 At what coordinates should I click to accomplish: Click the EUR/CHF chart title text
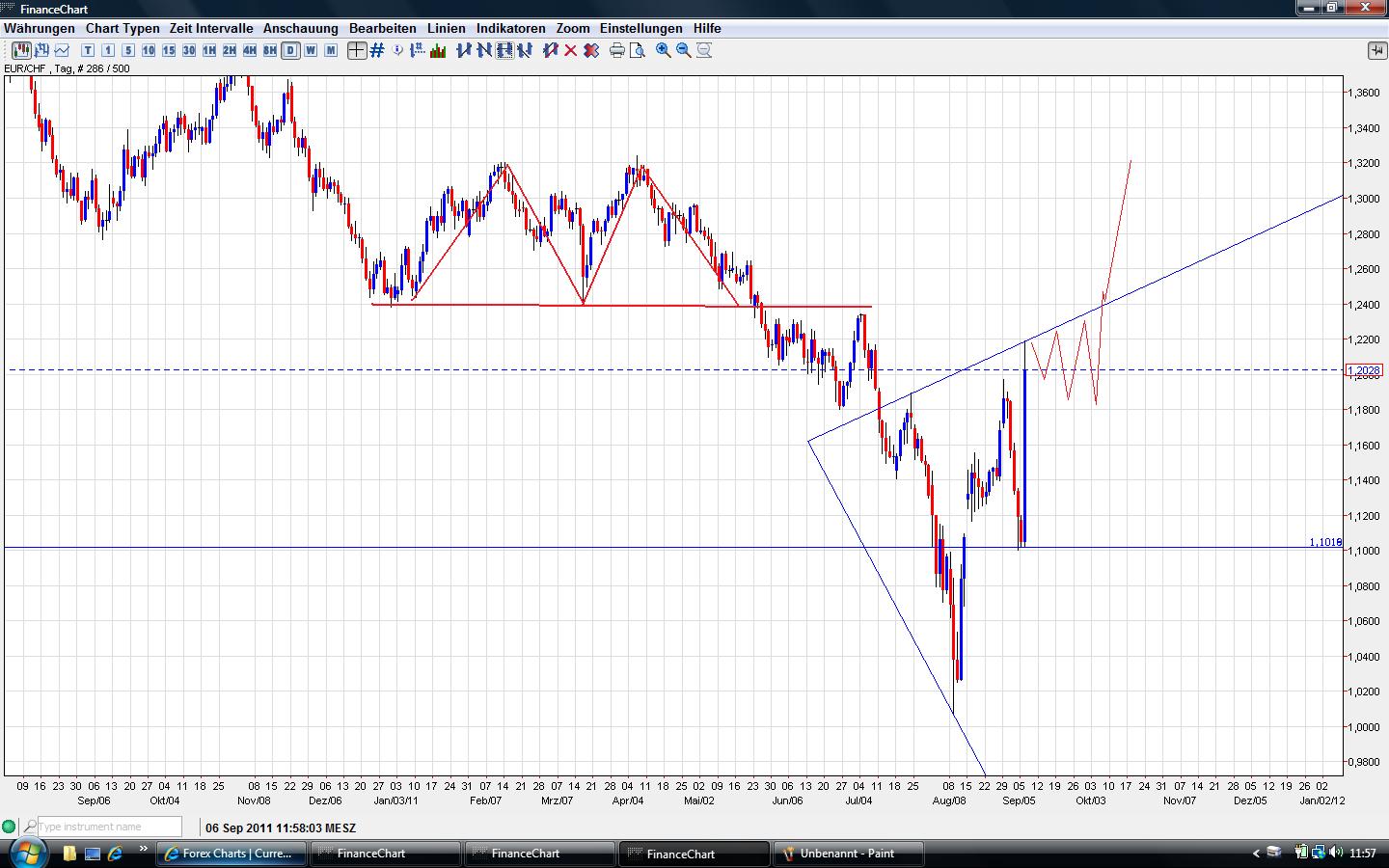[67, 68]
